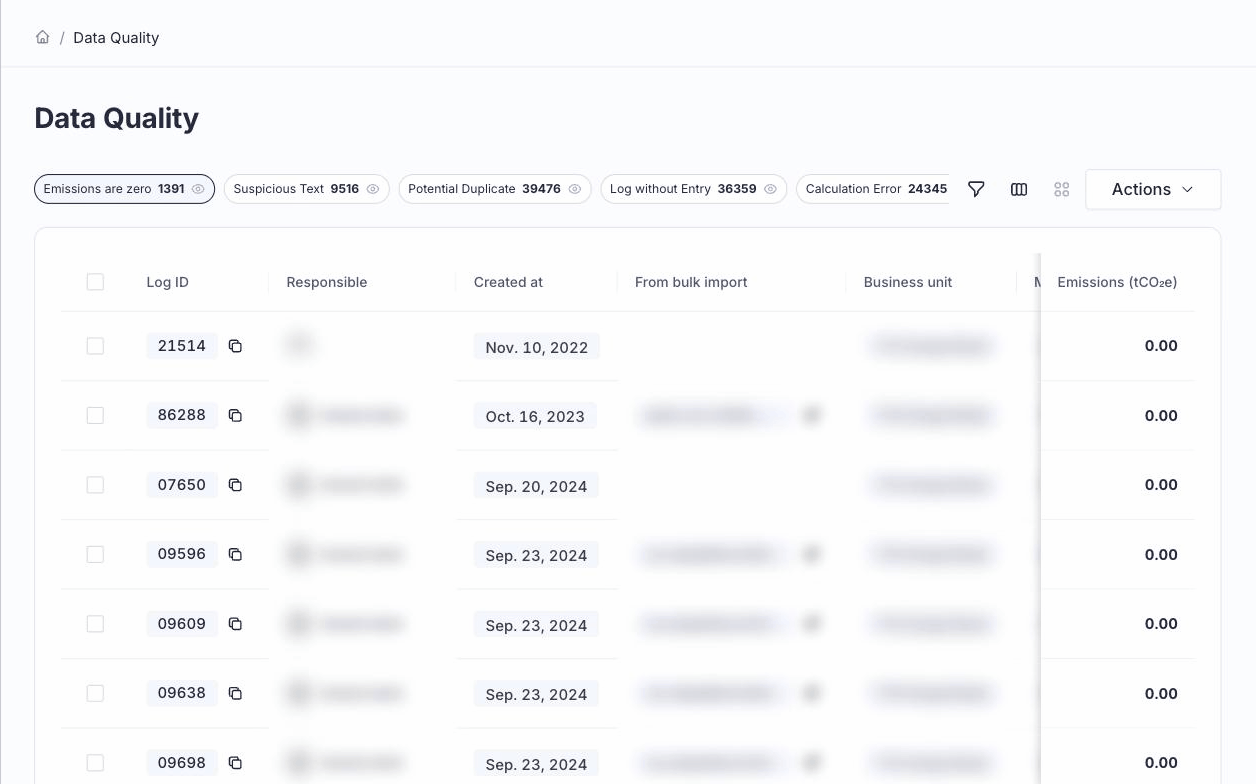Select the Calculation Error filter chip
The width and height of the screenshot is (1256, 784).
pos(873,189)
